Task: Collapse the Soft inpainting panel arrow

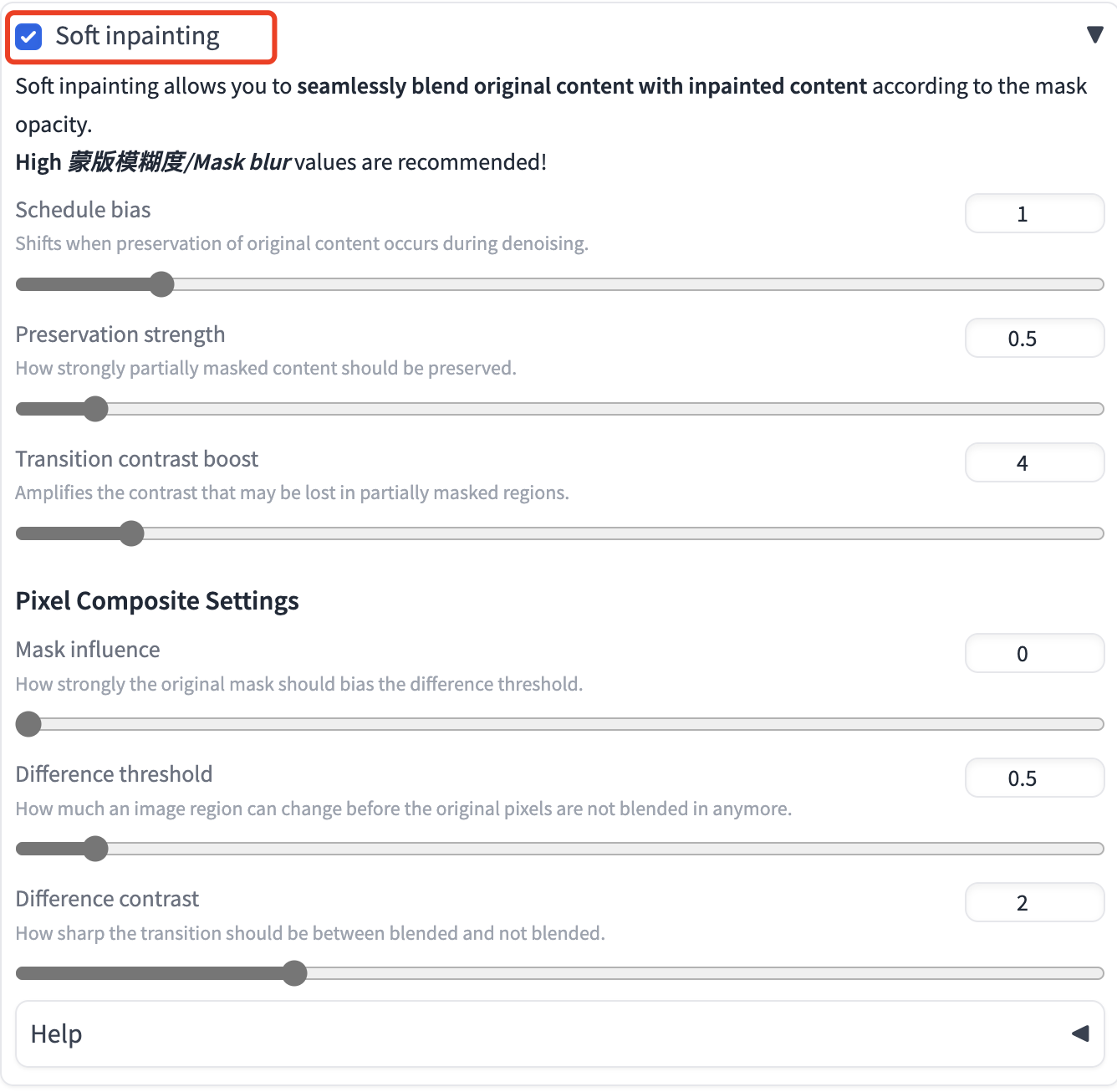Action: pos(1094,34)
